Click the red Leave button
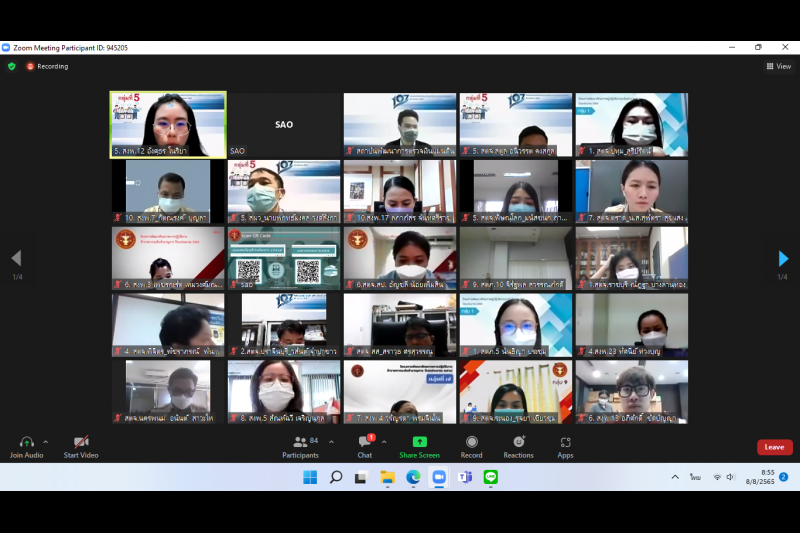 774,447
